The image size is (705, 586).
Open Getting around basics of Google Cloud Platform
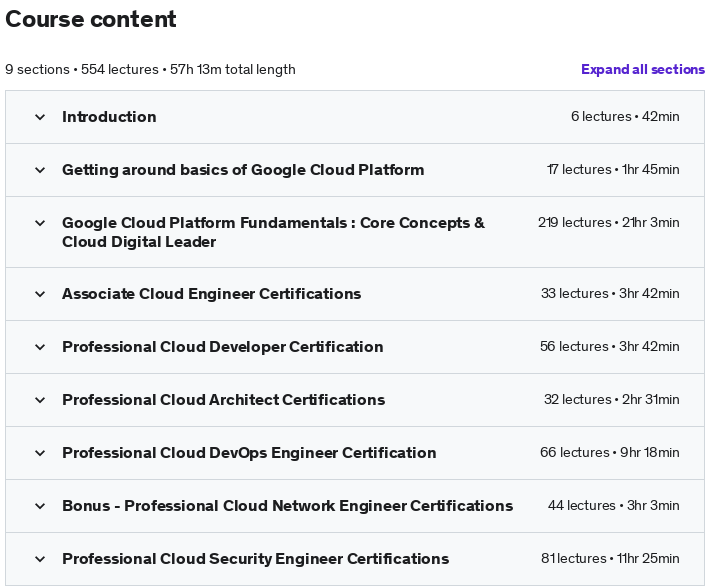pos(243,170)
